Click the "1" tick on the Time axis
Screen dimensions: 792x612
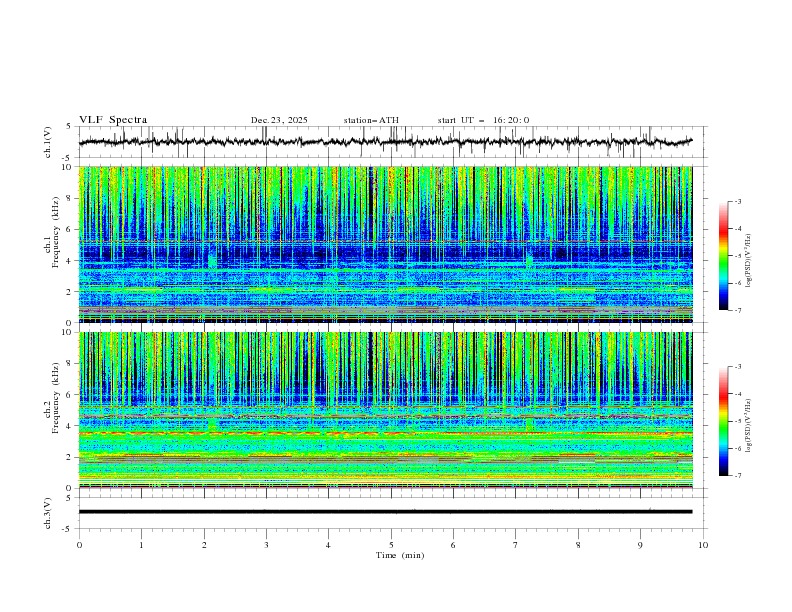pyautogui.click(x=141, y=545)
